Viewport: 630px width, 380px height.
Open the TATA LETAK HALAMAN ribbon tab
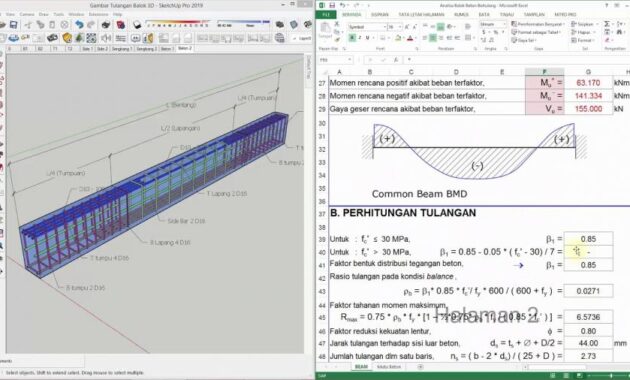[x=421, y=14]
